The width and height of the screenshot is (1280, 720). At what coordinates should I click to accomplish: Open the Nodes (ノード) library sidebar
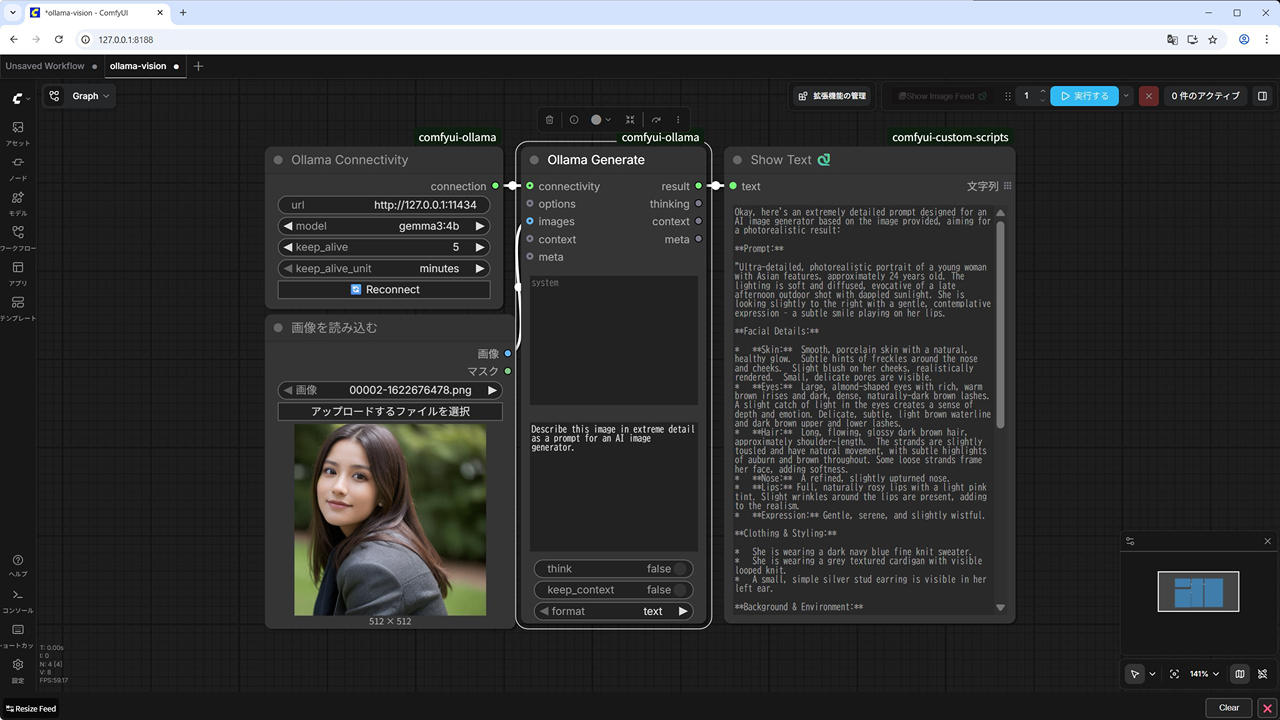point(18,168)
